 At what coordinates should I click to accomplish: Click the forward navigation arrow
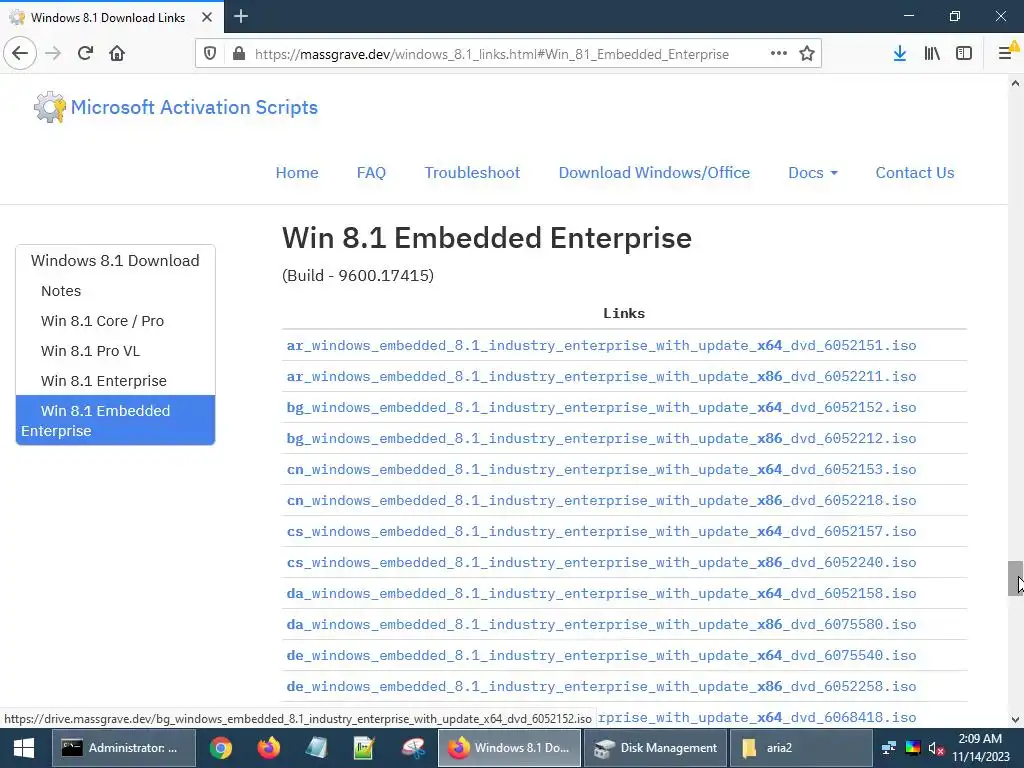[x=53, y=53]
